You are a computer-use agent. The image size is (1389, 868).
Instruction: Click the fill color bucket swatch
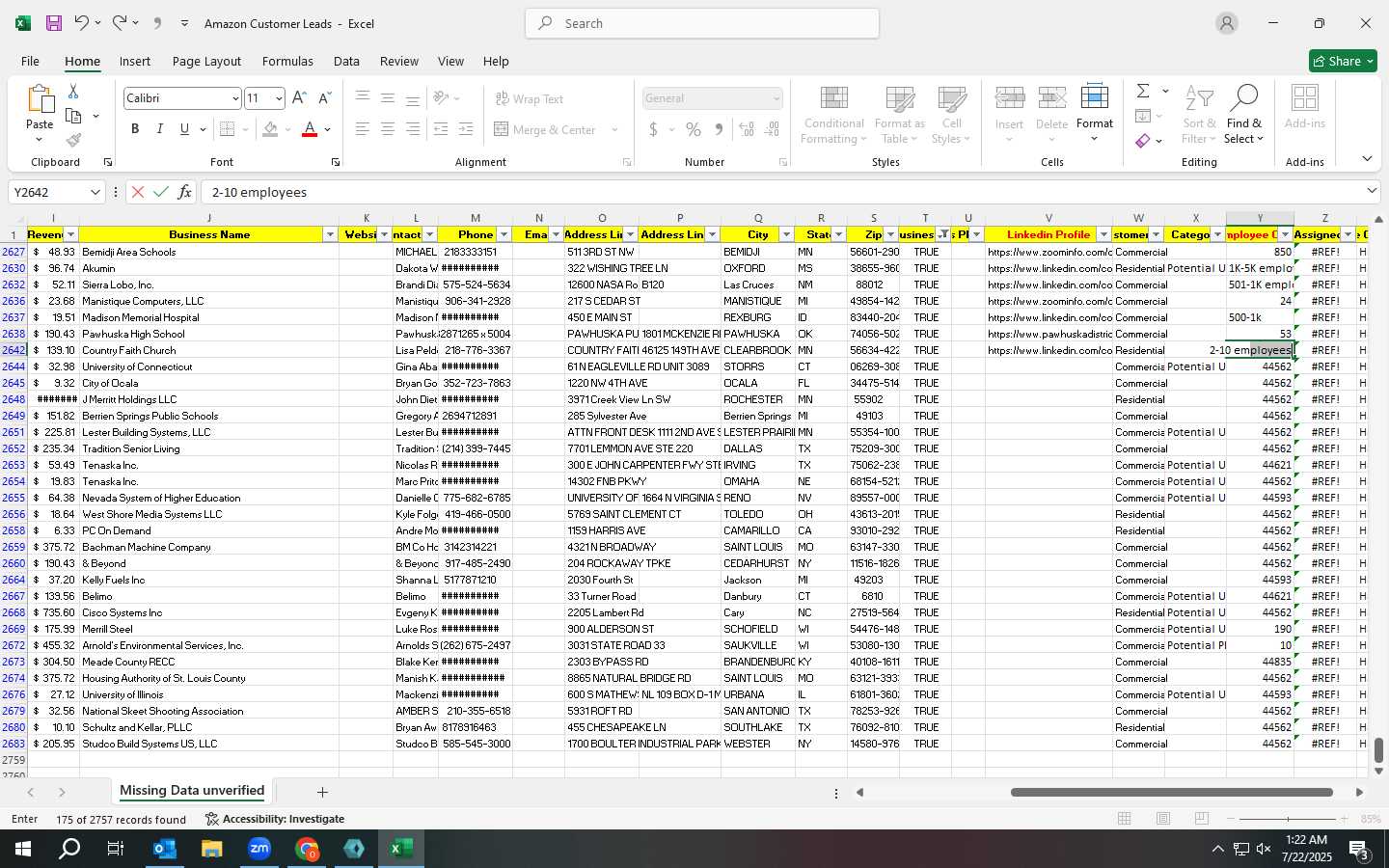270,129
